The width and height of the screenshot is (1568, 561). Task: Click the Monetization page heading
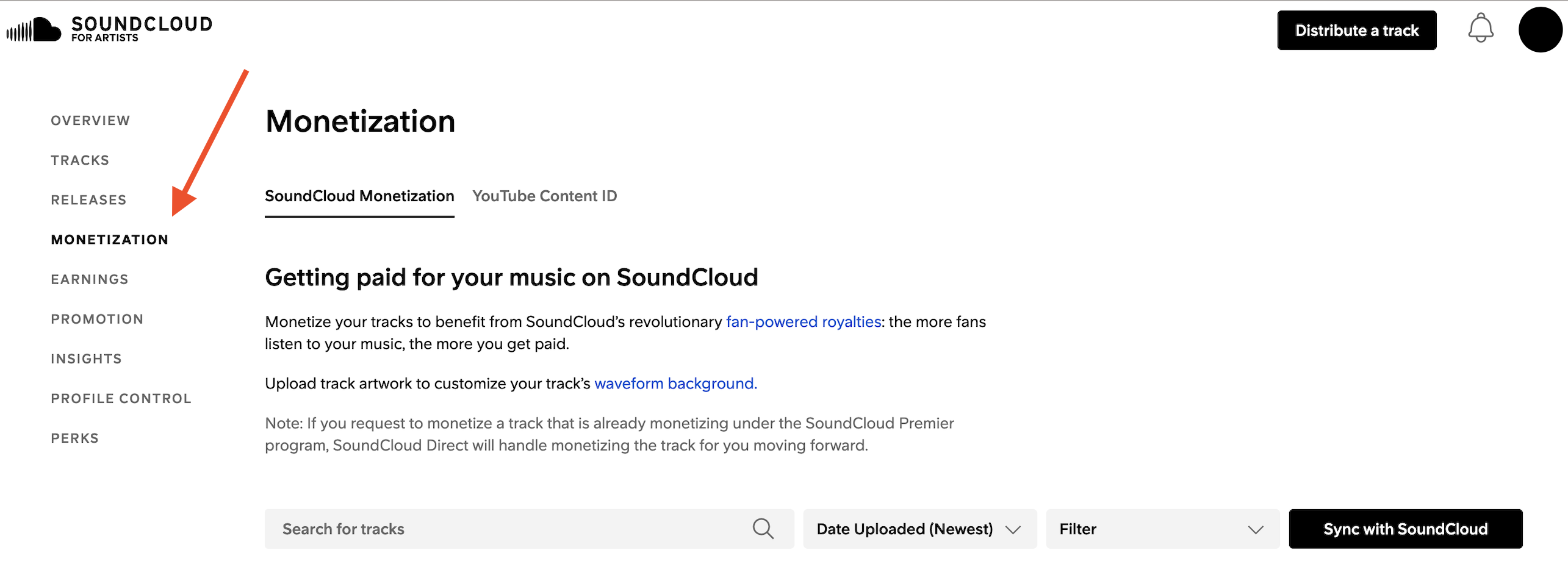pyautogui.click(x=360, y=121)
